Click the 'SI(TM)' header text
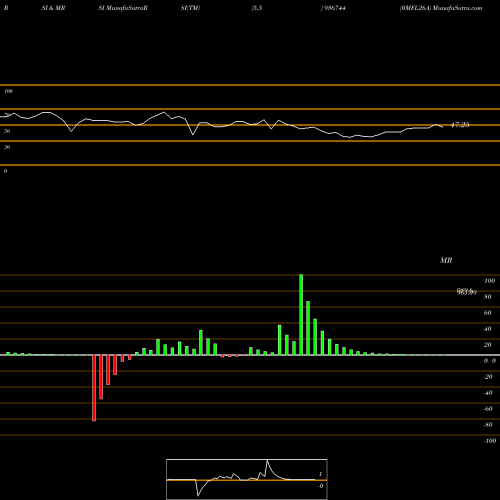 tap(190, 8)
